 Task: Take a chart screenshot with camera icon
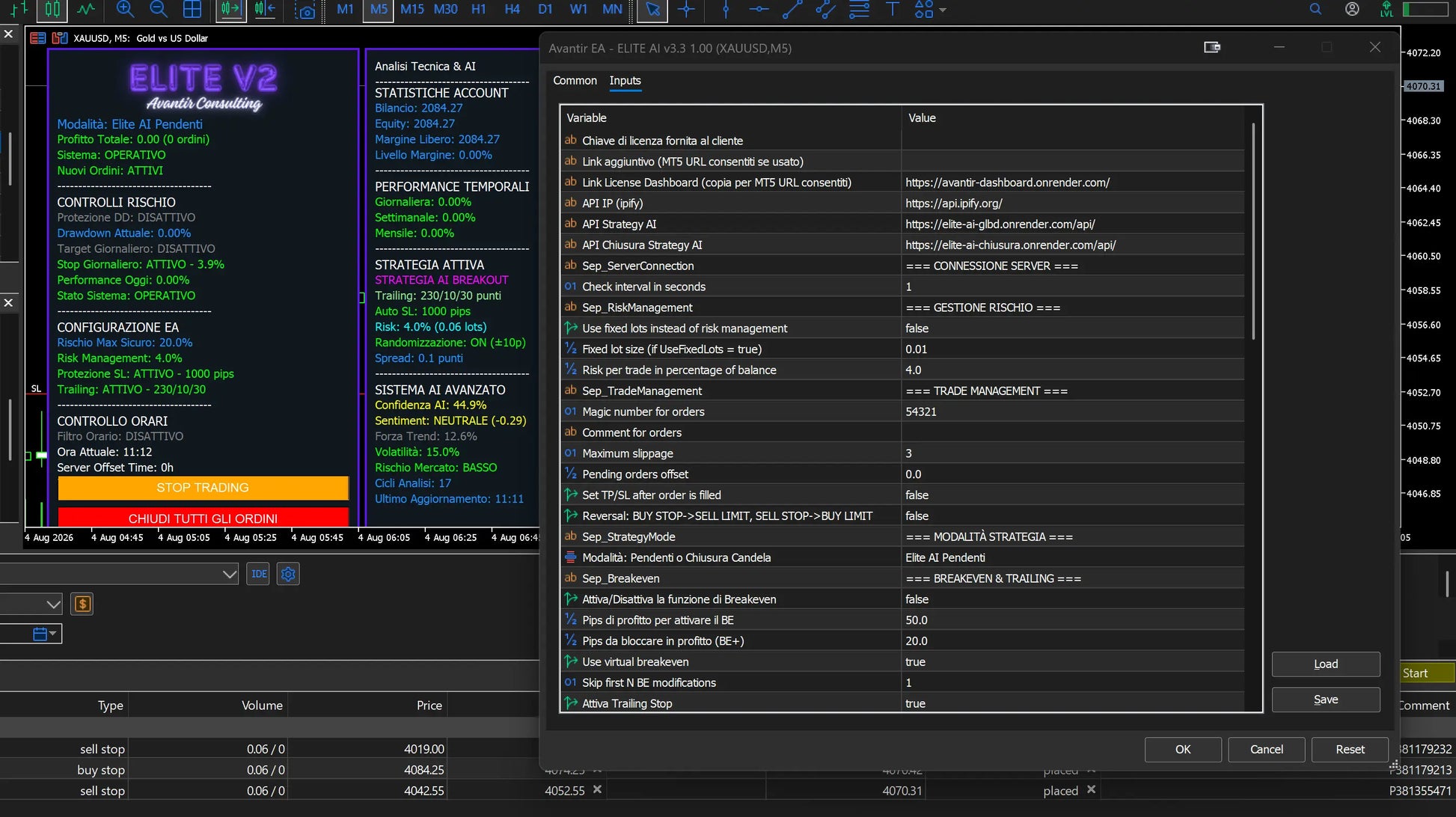305,11
